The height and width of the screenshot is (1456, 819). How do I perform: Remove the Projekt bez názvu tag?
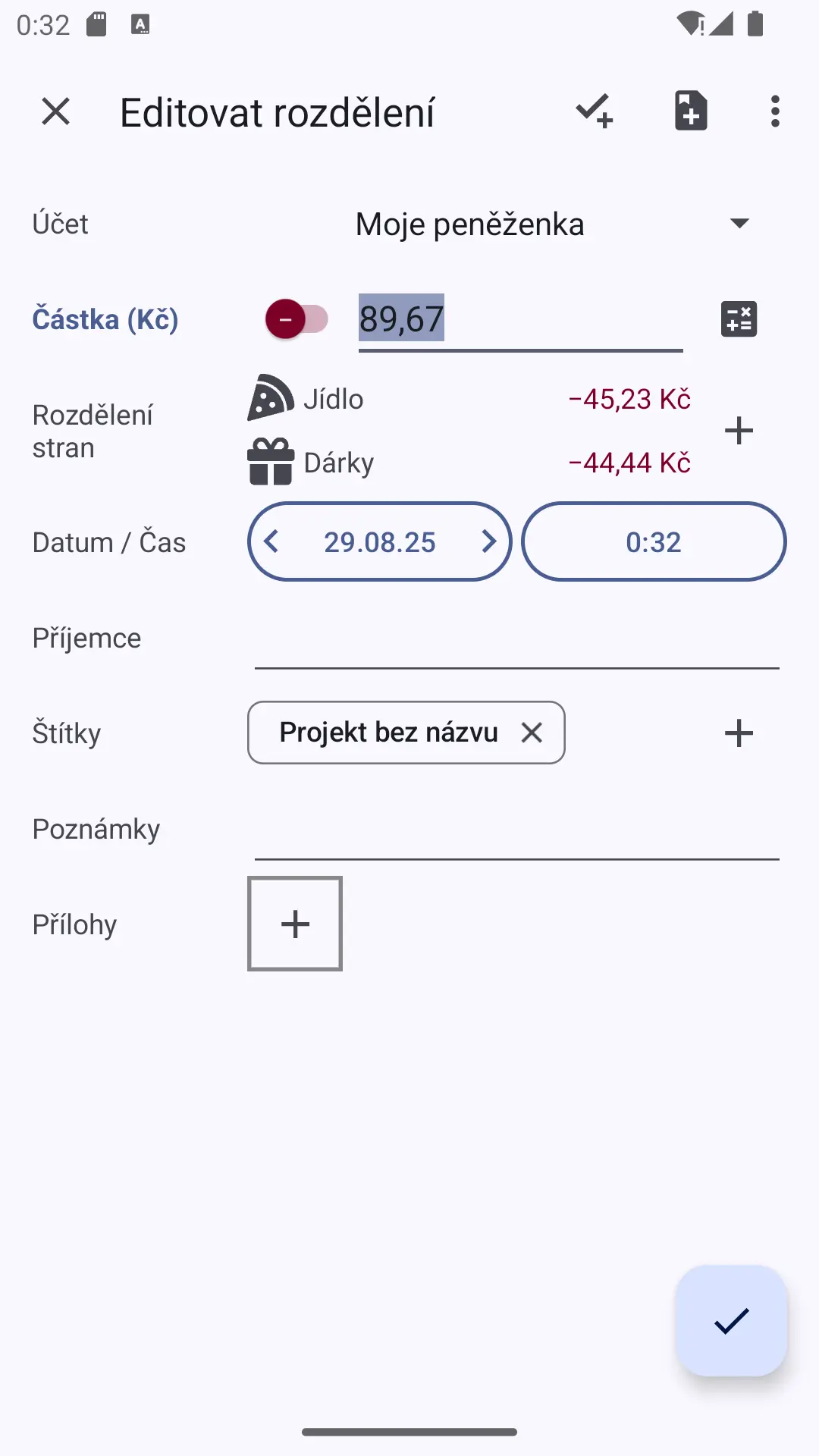click(x=532, y=733)
